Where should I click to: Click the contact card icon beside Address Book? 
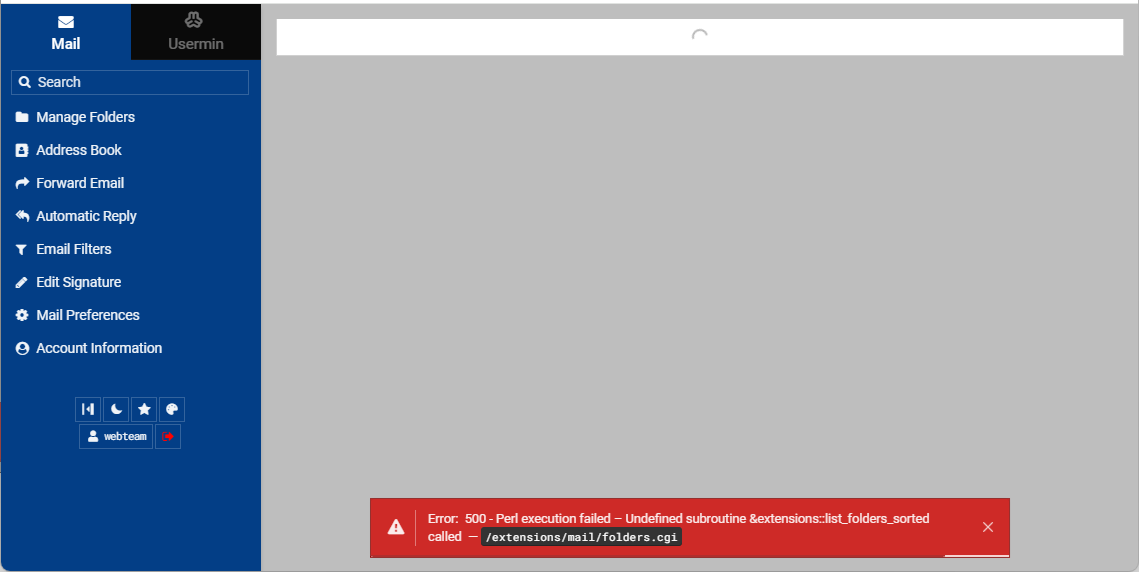coord(22,150)
